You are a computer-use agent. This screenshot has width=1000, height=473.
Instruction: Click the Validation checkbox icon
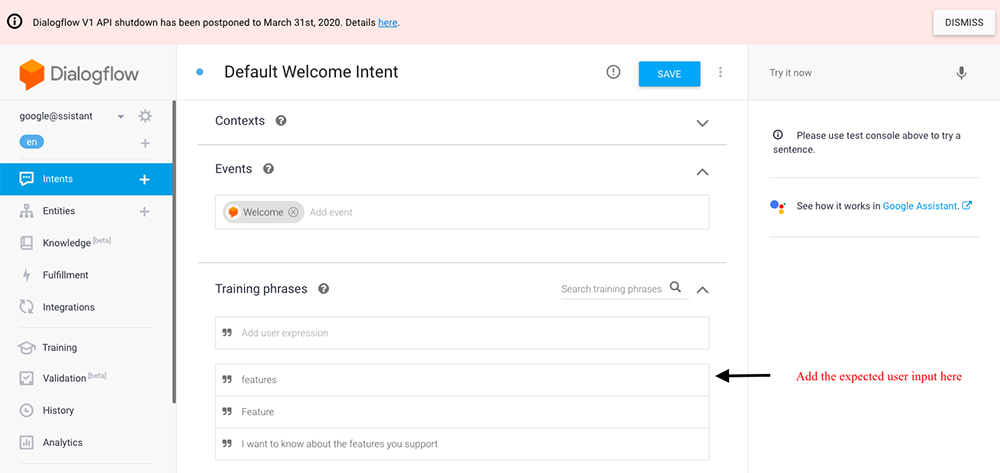(26, 378)
